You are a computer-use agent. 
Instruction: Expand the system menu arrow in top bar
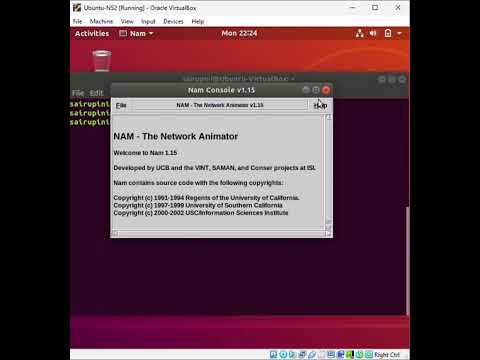399,33
